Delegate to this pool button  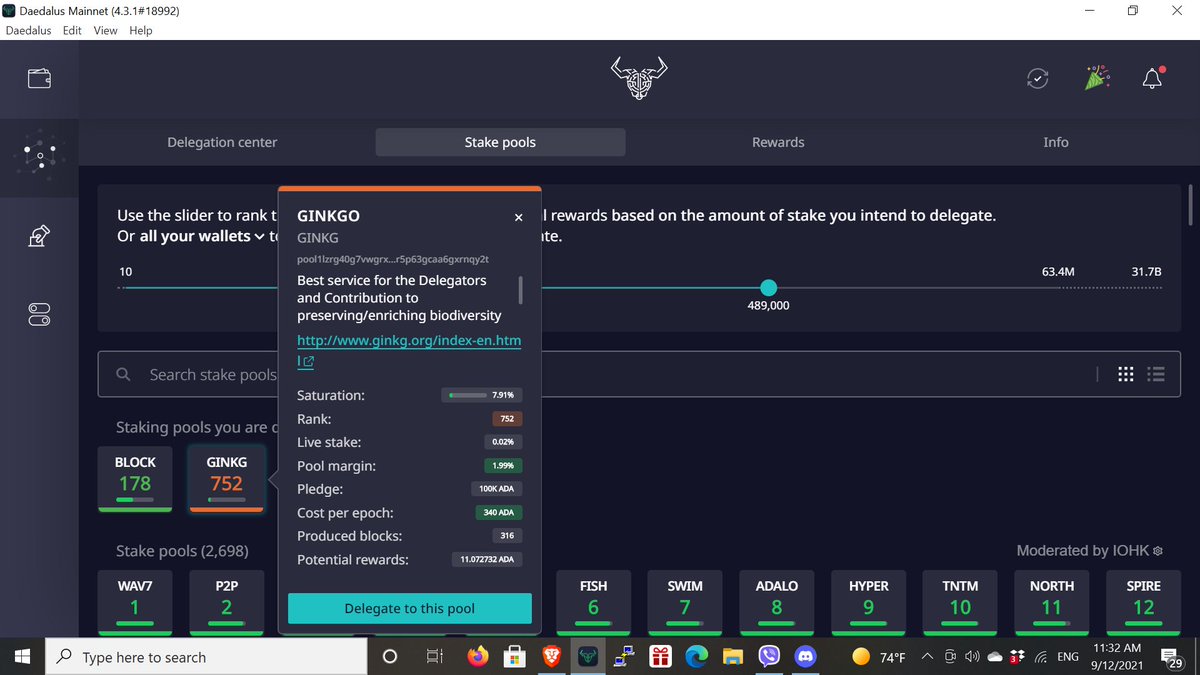click(x=410, y=608)
